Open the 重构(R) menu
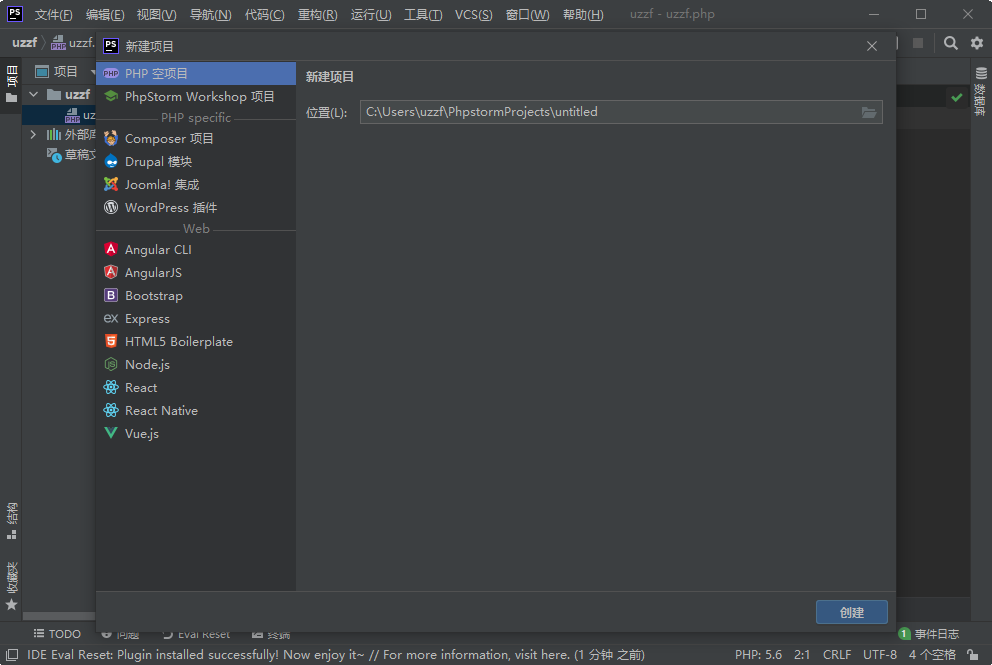The height and width of the screenshot is (665, 992). point(318,15)
